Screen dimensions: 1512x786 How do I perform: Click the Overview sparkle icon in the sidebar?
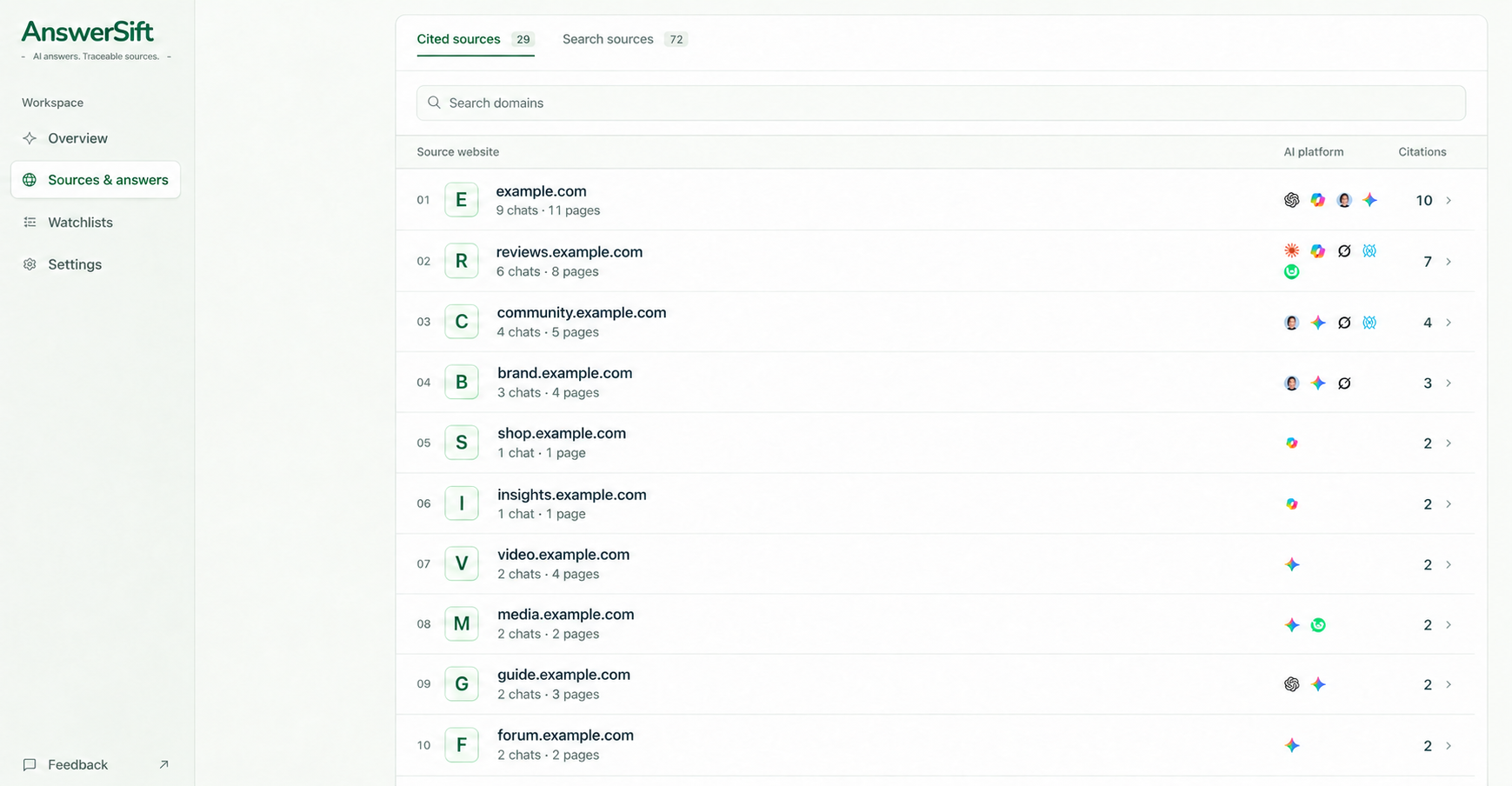tap(30, 138)
